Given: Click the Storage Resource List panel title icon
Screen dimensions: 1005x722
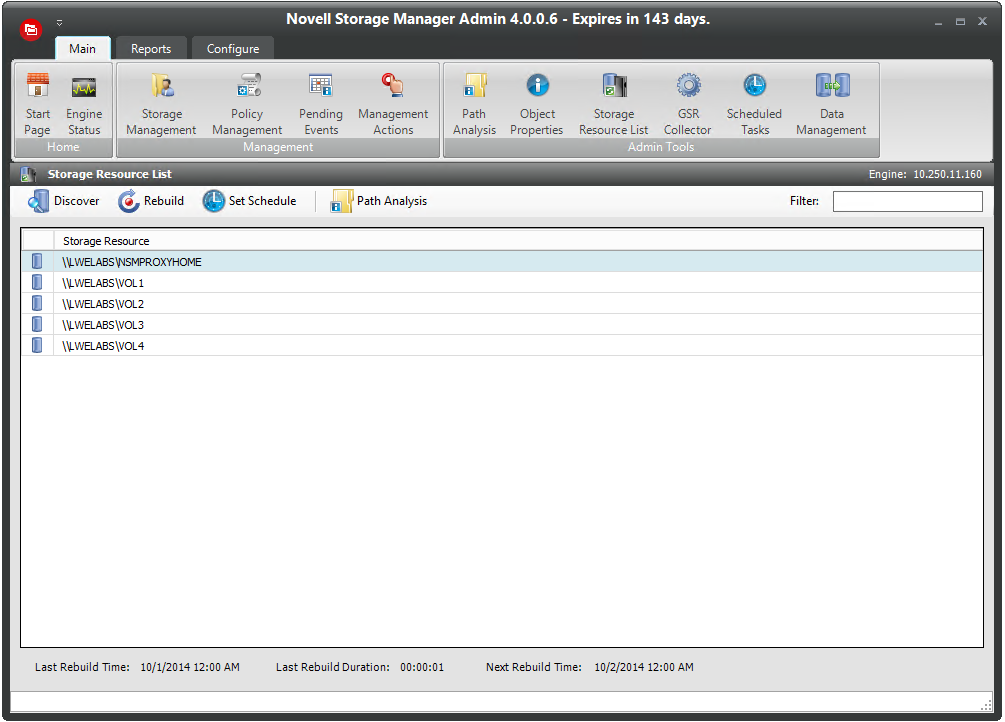Looking at the screenshot, I should click(x=28, y=174).
